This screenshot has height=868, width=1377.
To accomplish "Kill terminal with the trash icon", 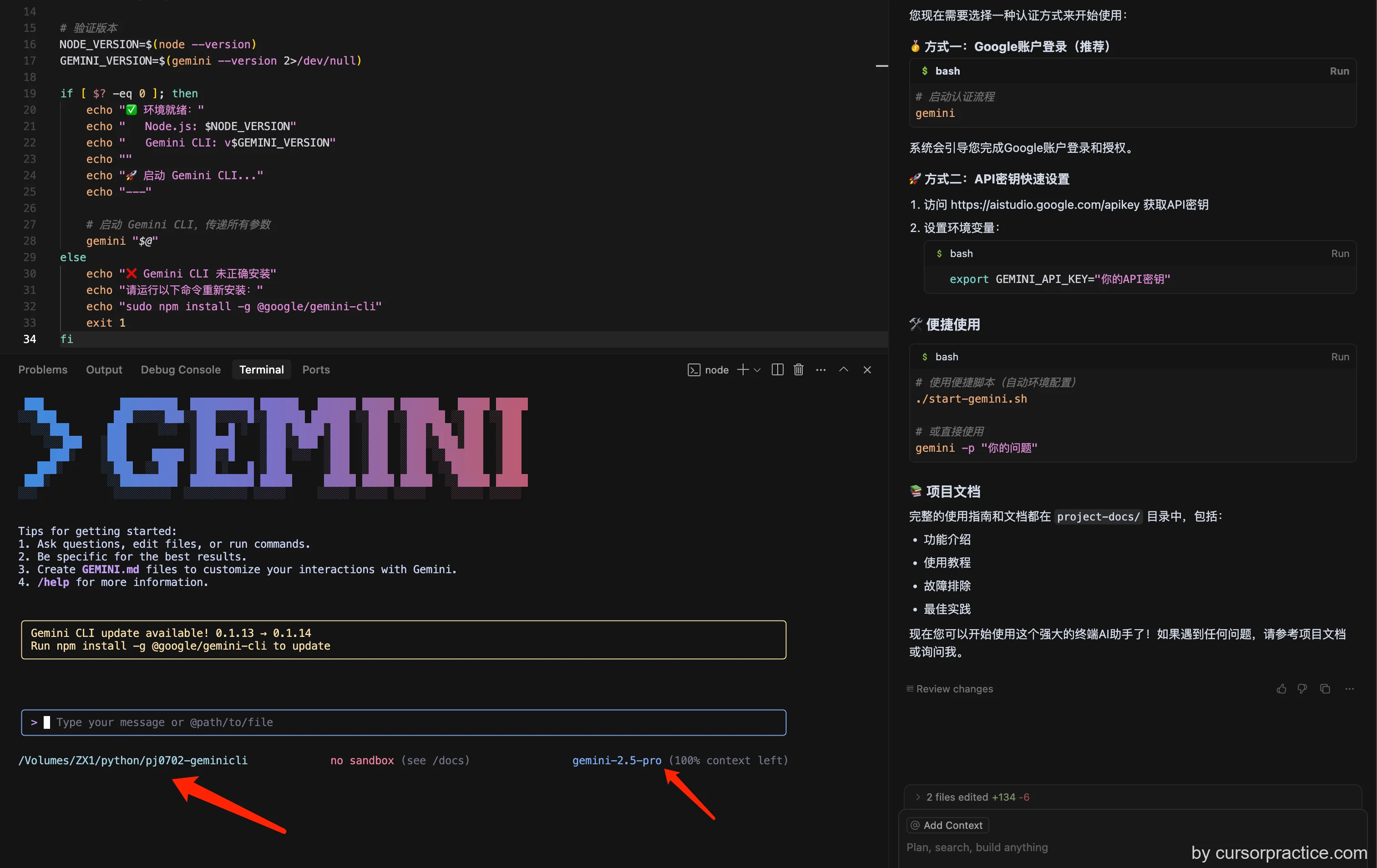I will [799, 369].
